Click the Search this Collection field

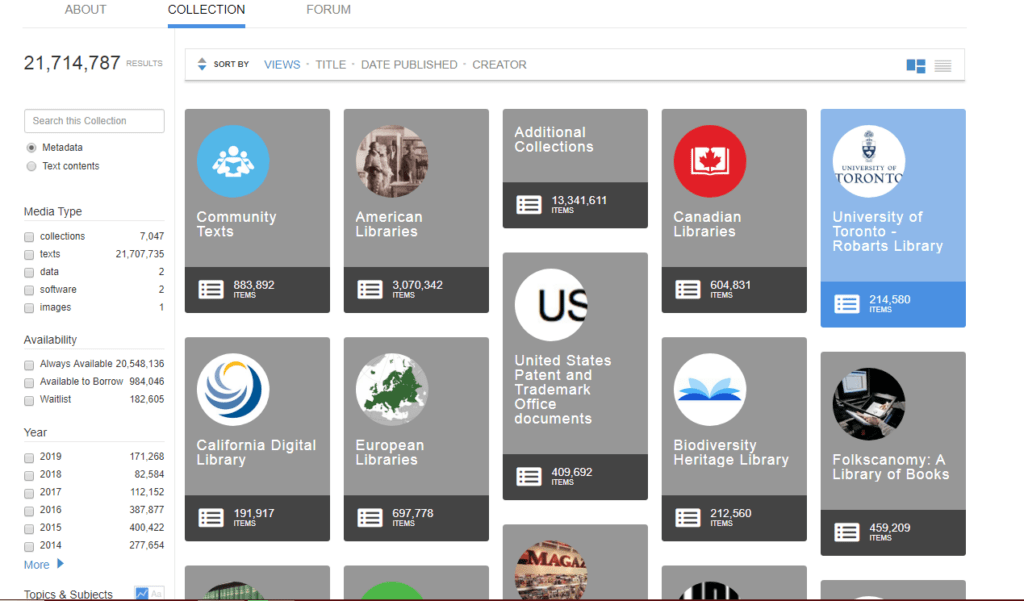94,121
